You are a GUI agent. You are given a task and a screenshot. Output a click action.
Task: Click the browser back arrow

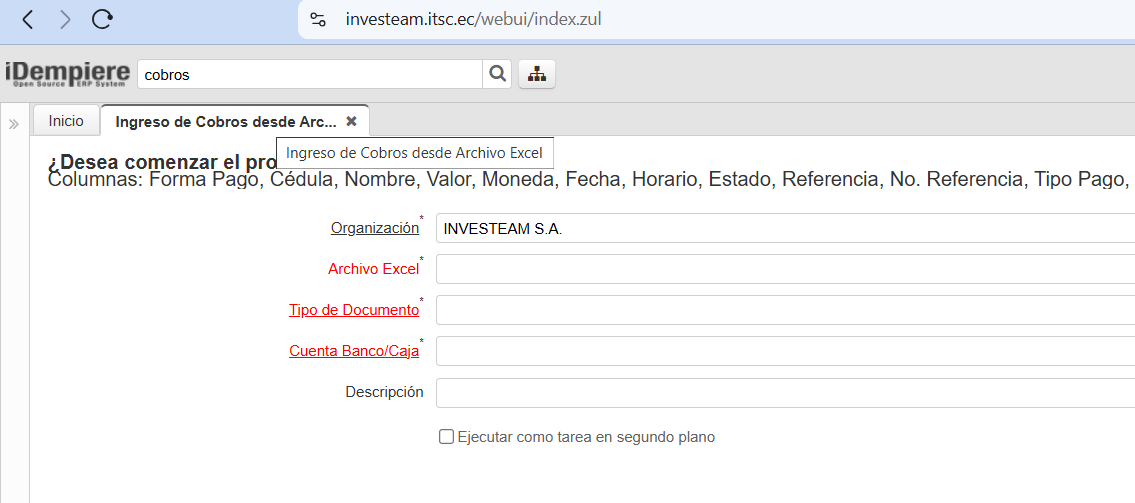coord(28,19)
